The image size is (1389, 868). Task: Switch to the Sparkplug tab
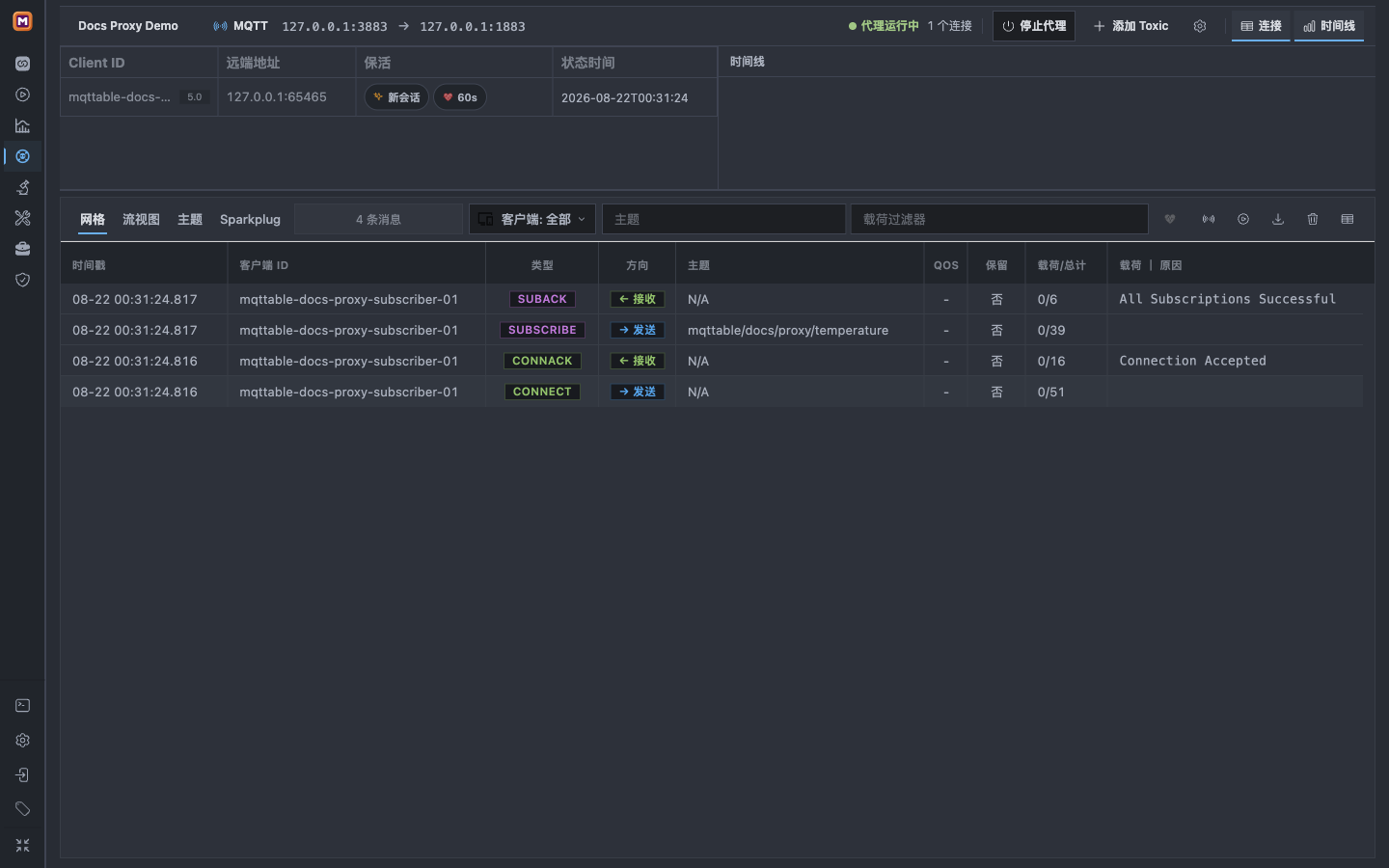click(x=250, y=219)
